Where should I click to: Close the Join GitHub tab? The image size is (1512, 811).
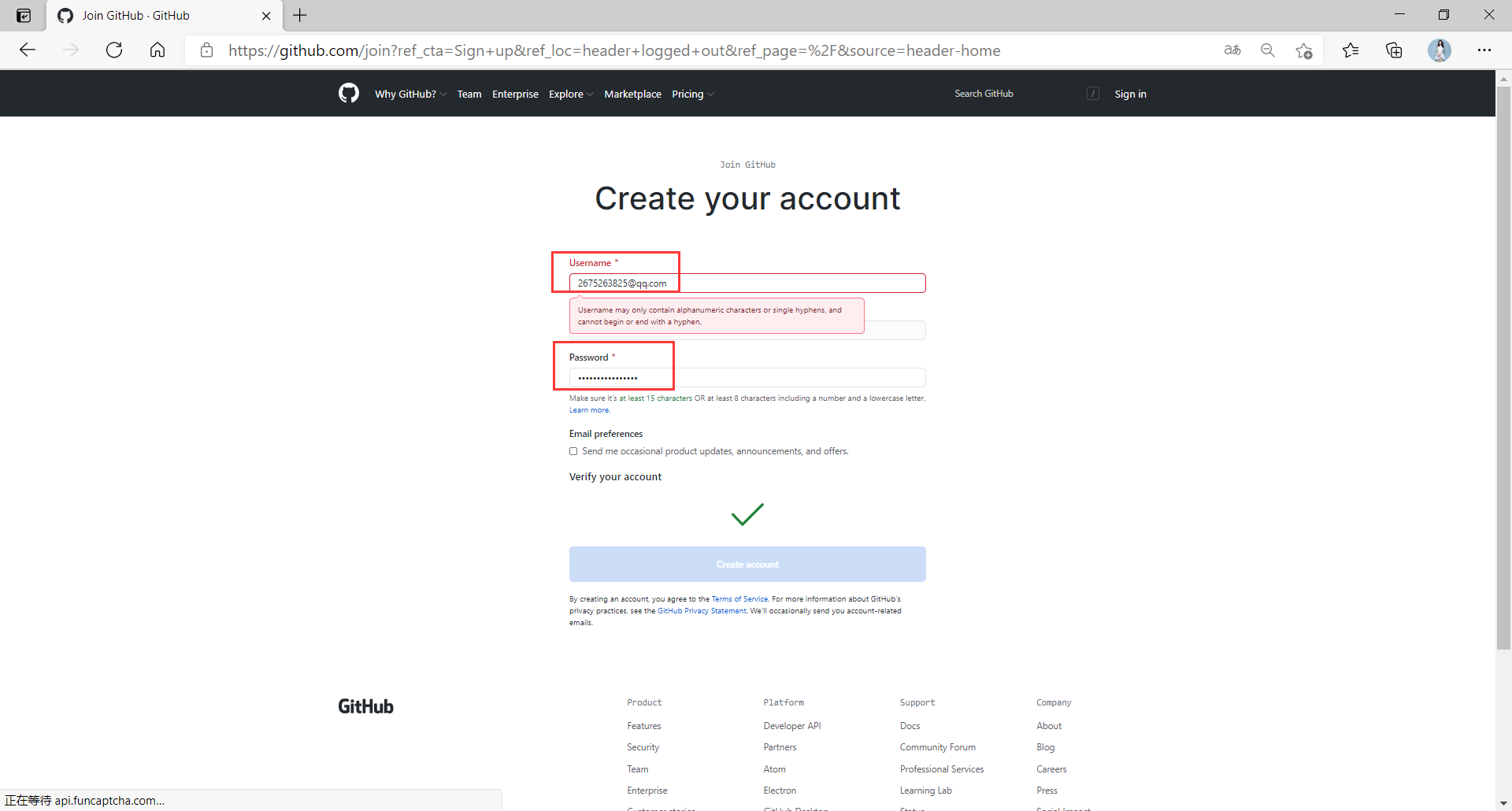266,16
